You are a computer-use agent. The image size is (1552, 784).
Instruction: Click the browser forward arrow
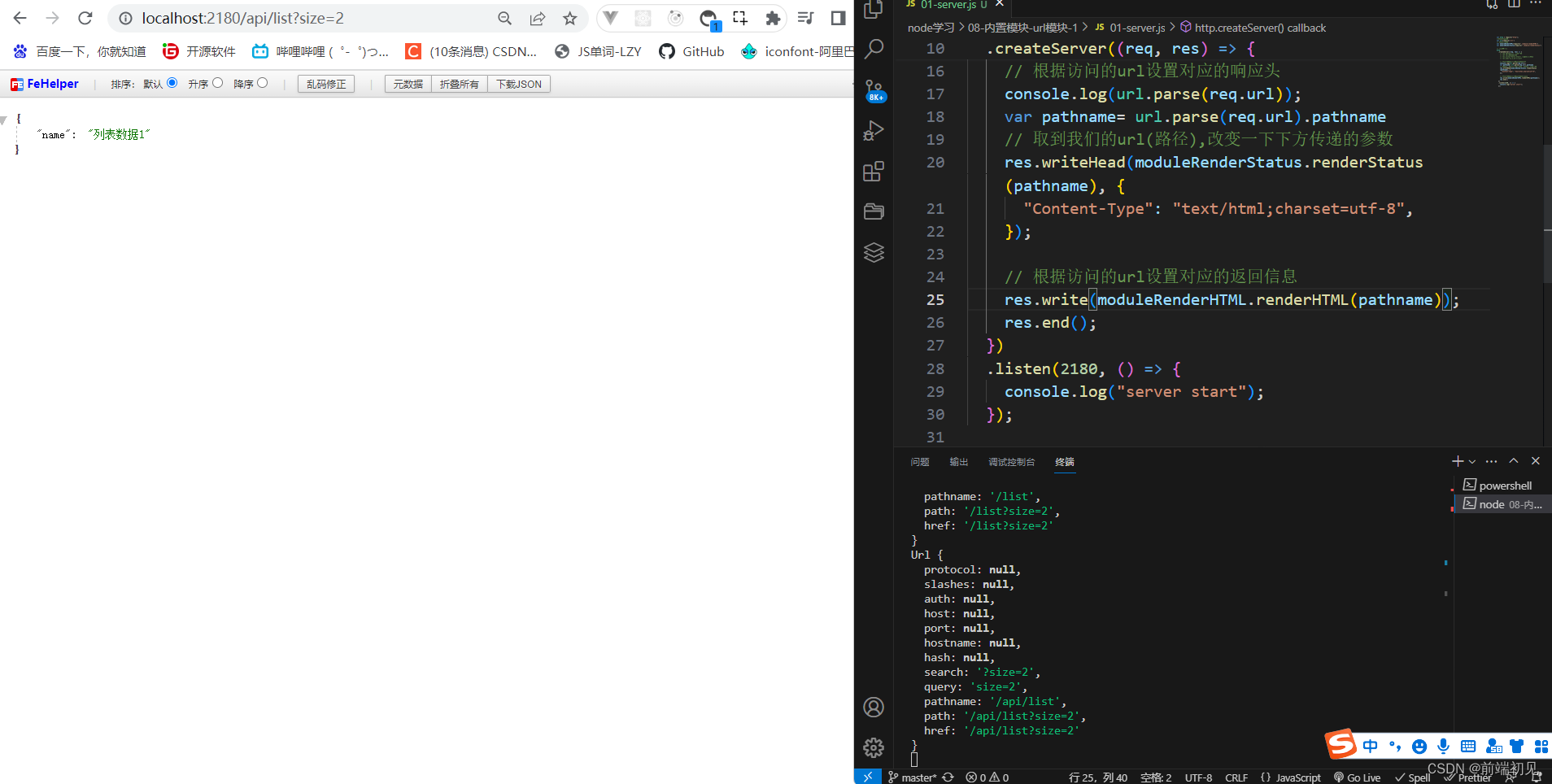(53, 18)
